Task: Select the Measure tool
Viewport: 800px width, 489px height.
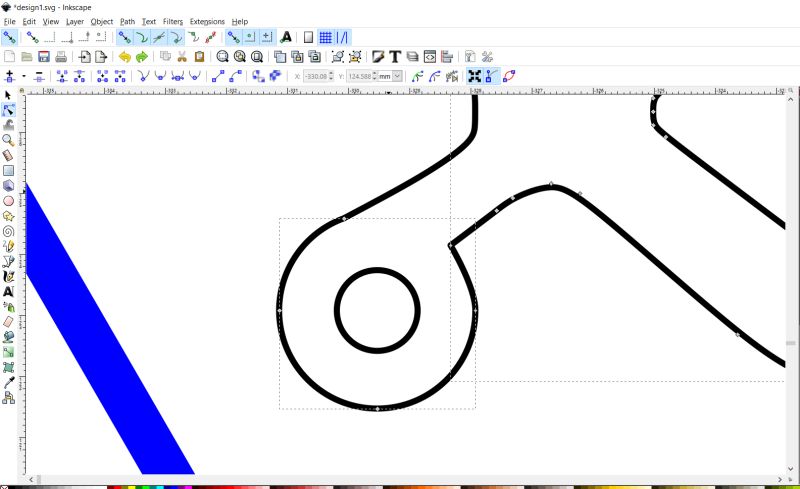Action: tap(8, 155)
